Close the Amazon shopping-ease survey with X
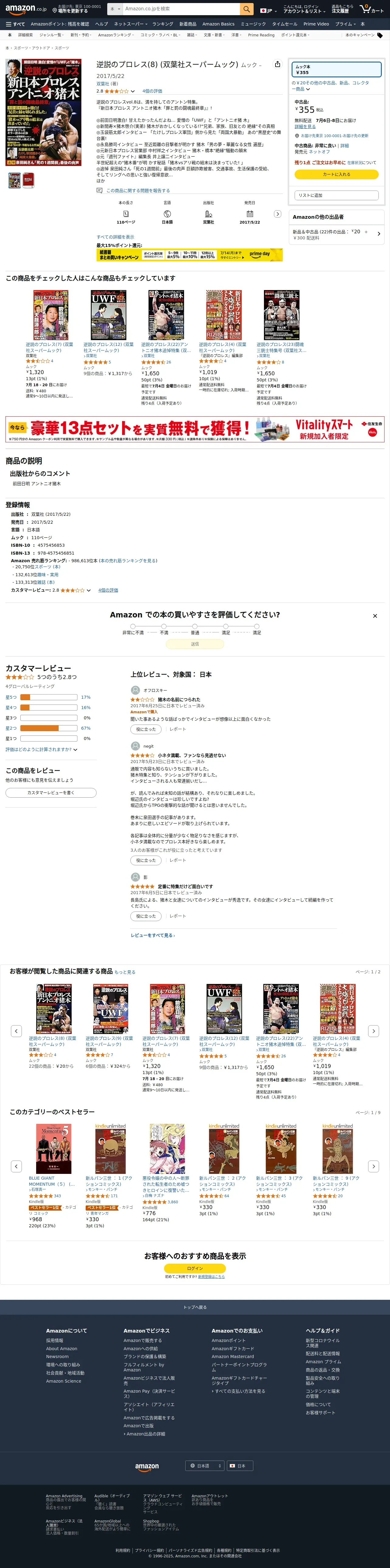 tap(375, 616)
